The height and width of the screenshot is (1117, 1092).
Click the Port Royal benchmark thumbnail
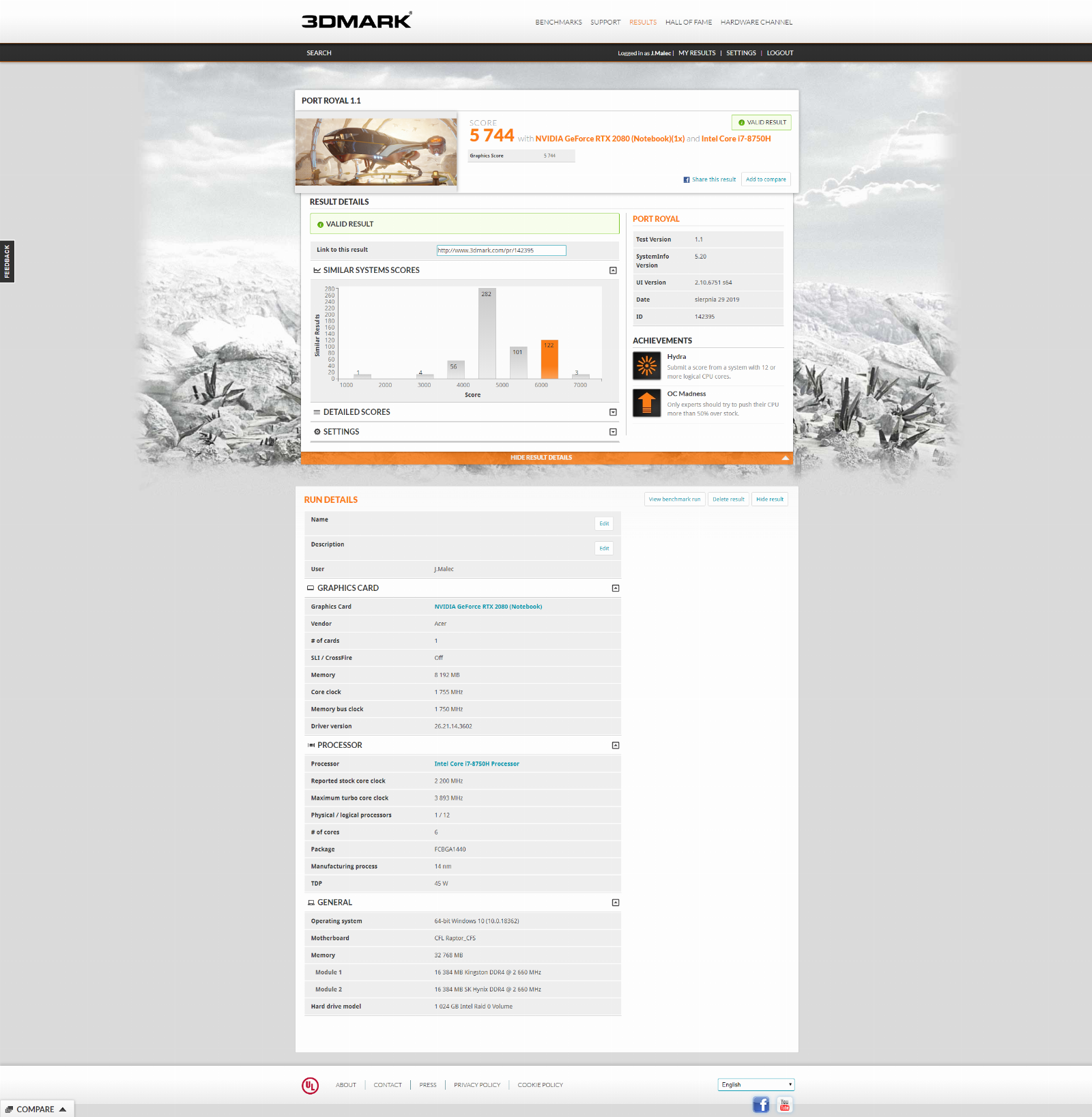[x=376, y=151]
